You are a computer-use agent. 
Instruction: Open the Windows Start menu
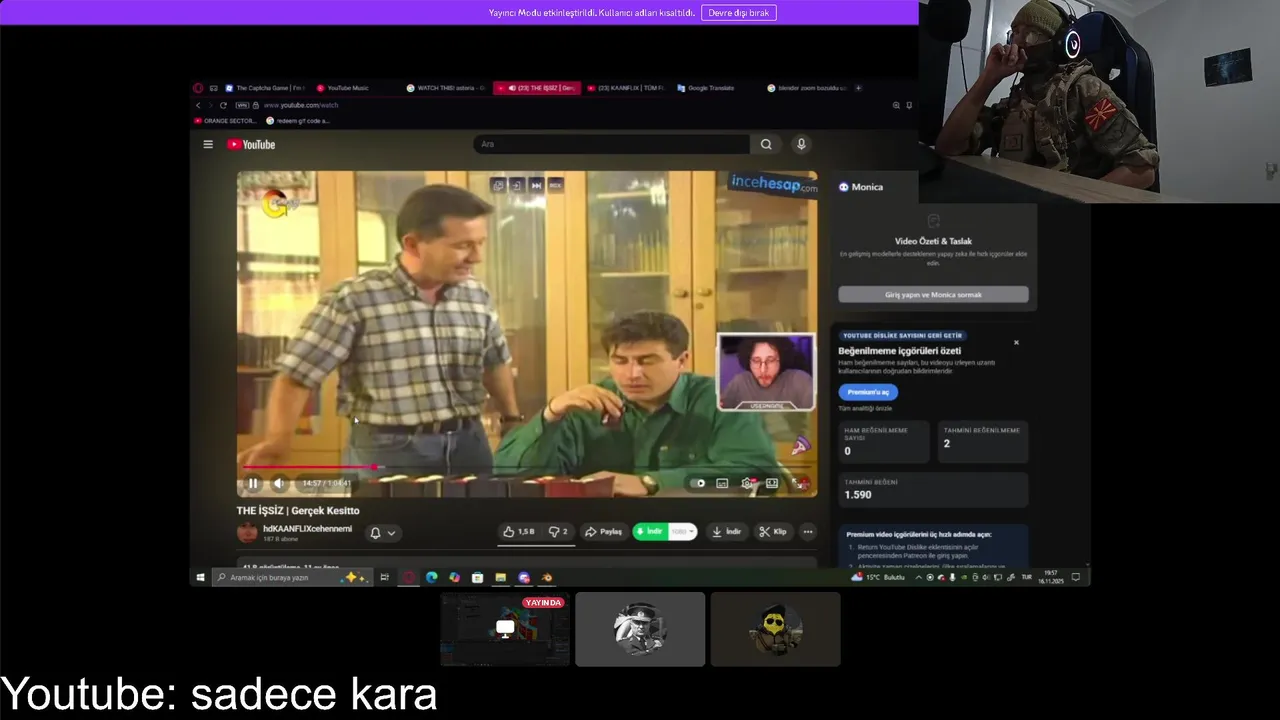coord(200,577)
